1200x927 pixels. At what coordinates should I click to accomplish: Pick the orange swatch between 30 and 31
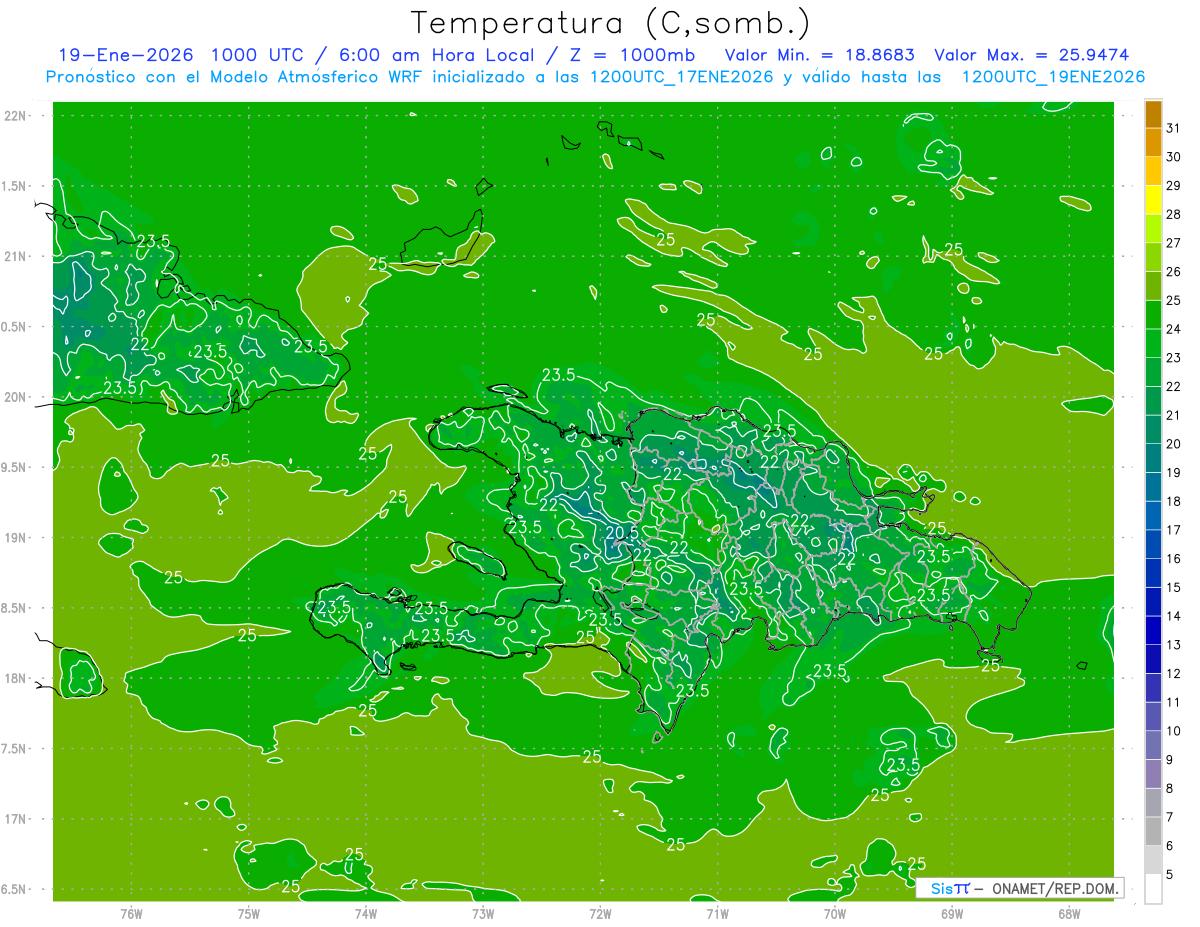click(x=1153, y=142)
